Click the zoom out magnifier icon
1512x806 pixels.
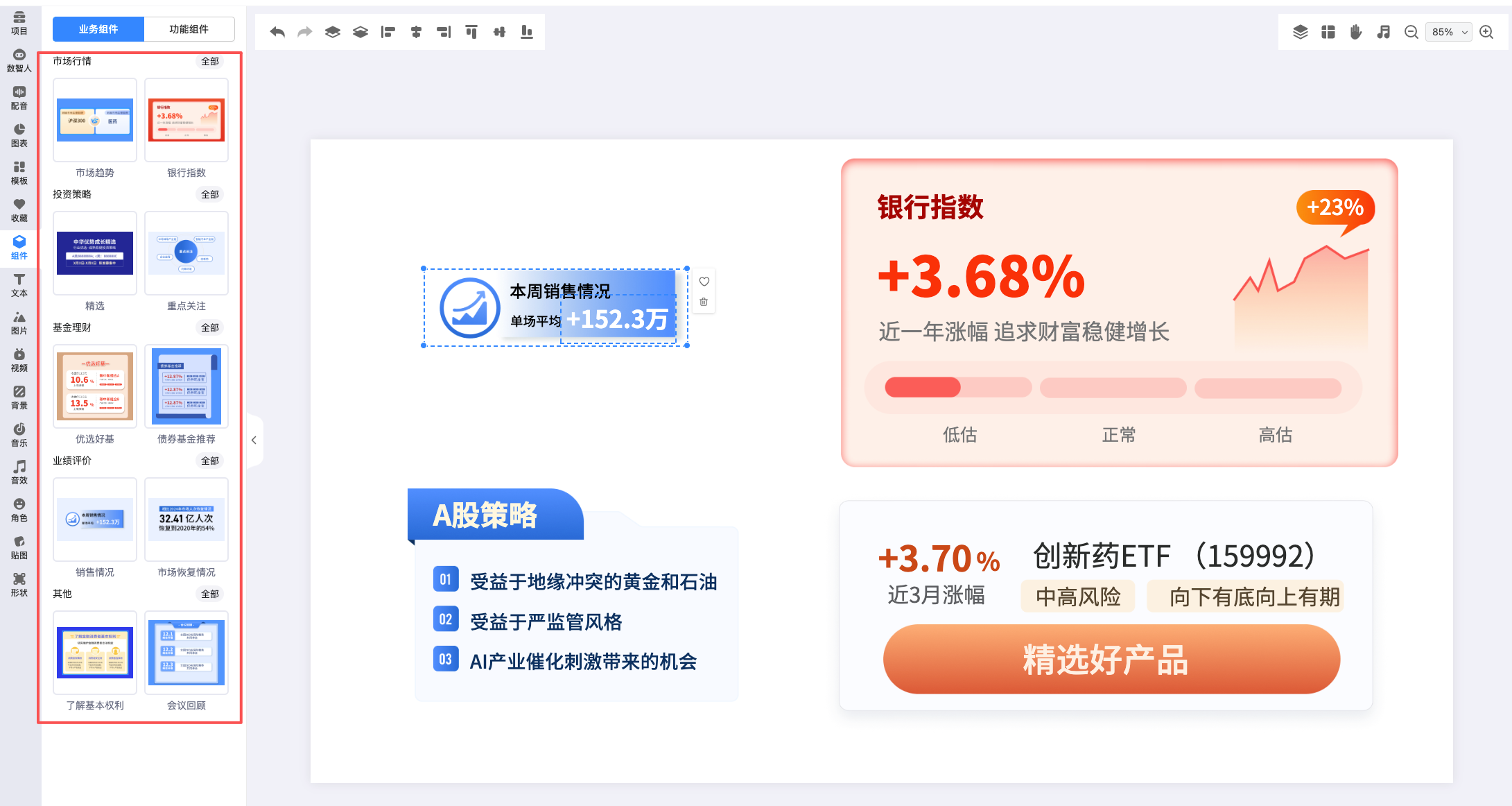pos(1411,32)
